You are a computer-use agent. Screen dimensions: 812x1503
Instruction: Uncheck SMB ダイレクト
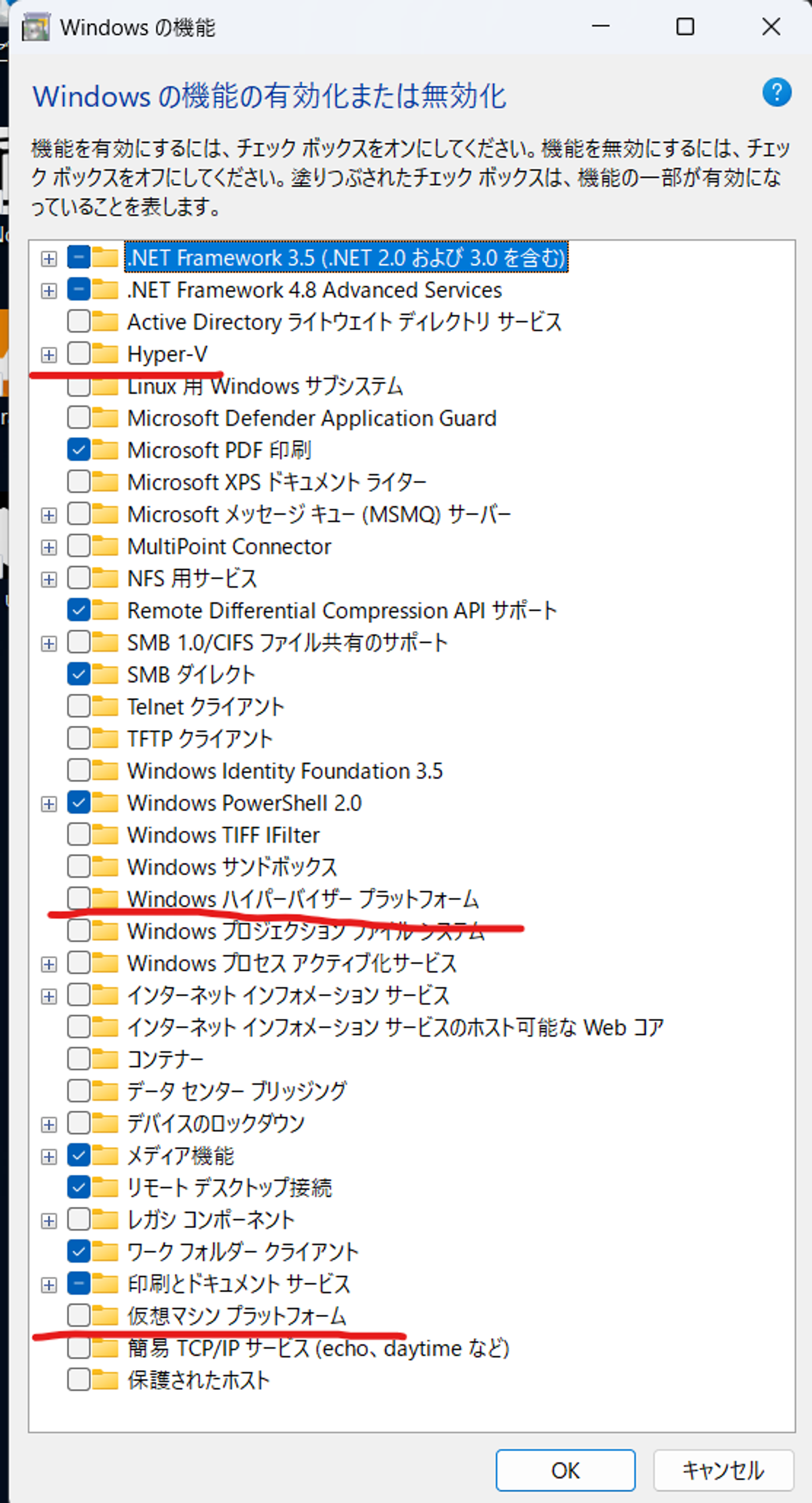79,674
